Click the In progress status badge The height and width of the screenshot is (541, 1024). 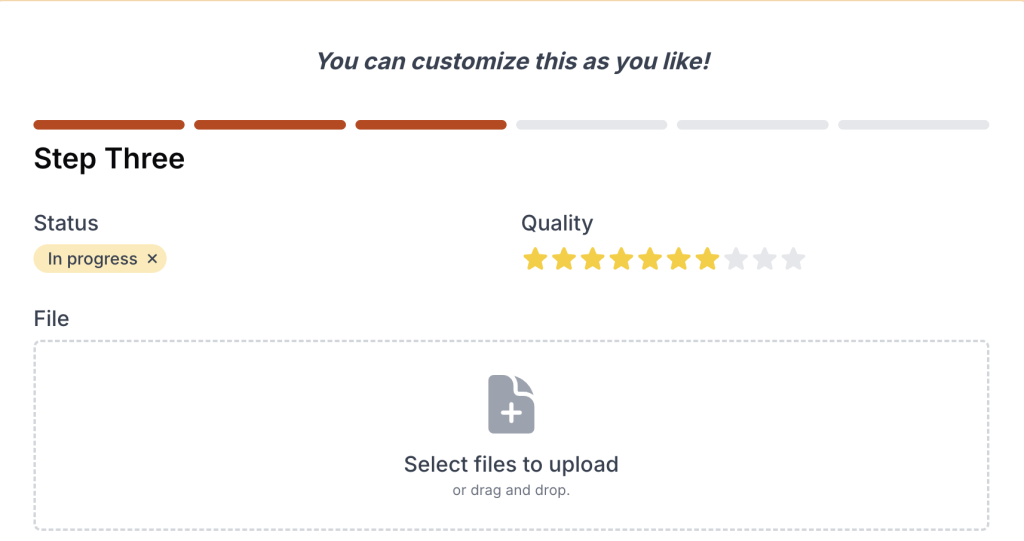[x=92, y=259]
